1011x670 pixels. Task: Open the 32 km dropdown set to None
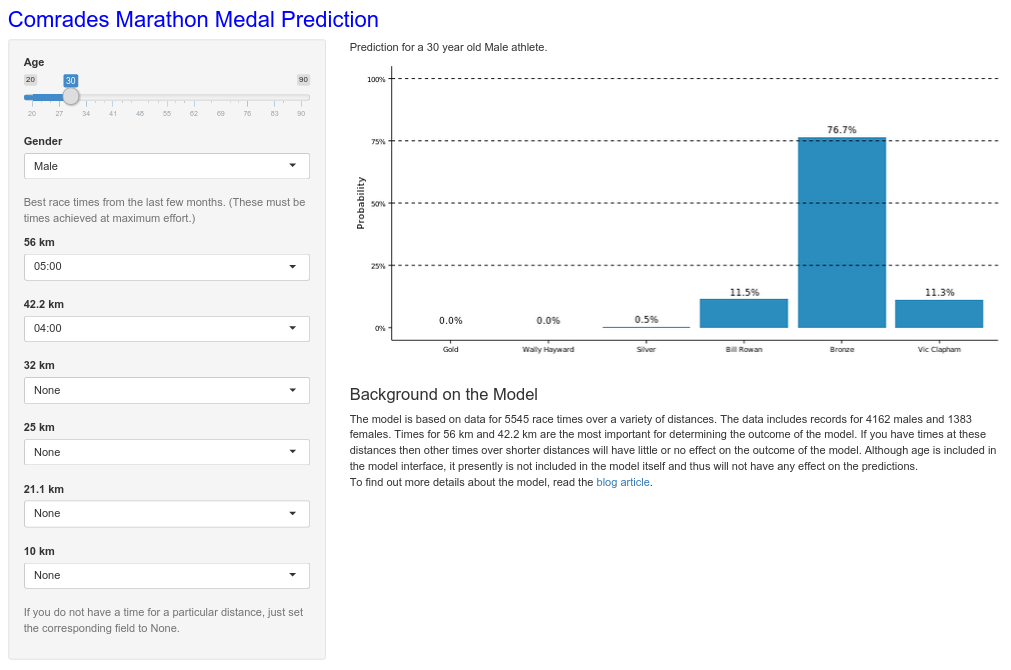[x=165, y=390]
